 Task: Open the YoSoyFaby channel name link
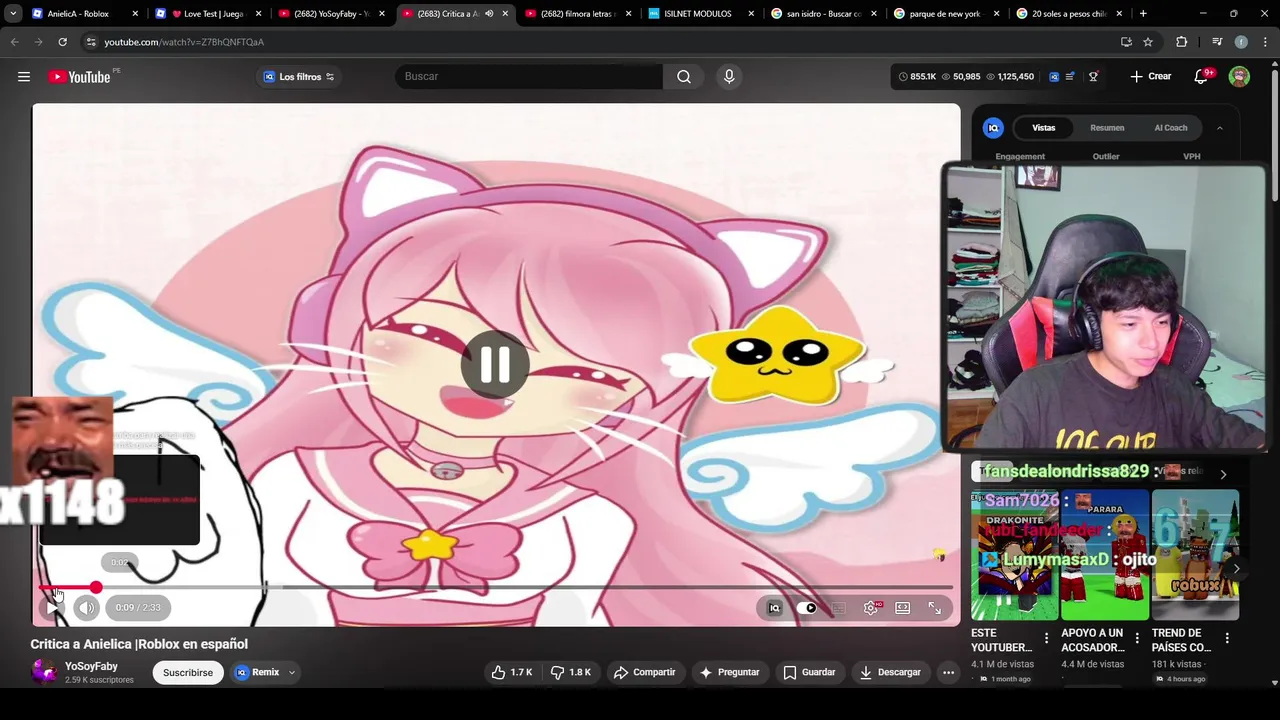(91, 666)
